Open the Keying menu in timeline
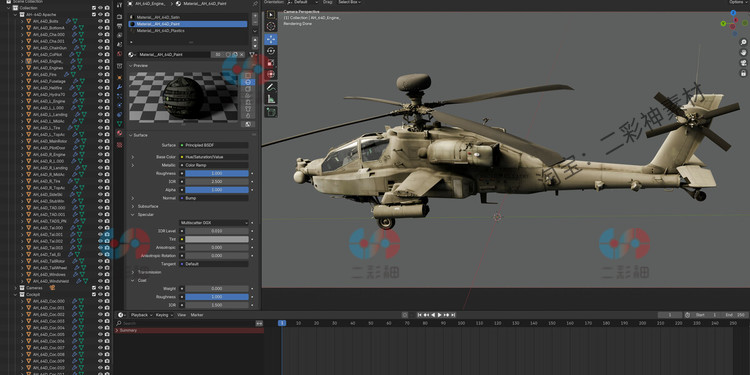 tap(164, 315)
